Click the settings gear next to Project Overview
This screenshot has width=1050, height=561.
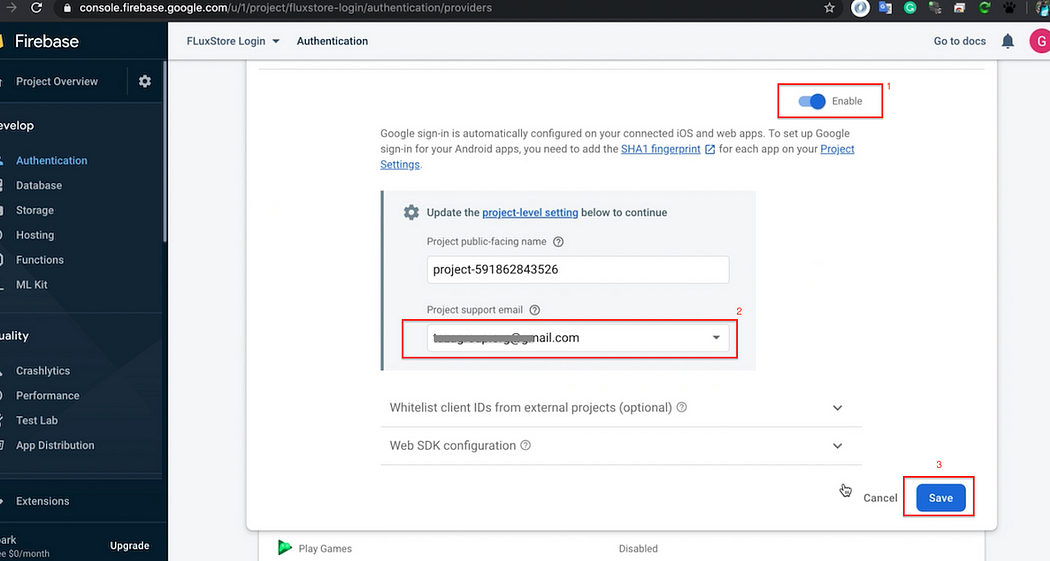coord(145,81)
